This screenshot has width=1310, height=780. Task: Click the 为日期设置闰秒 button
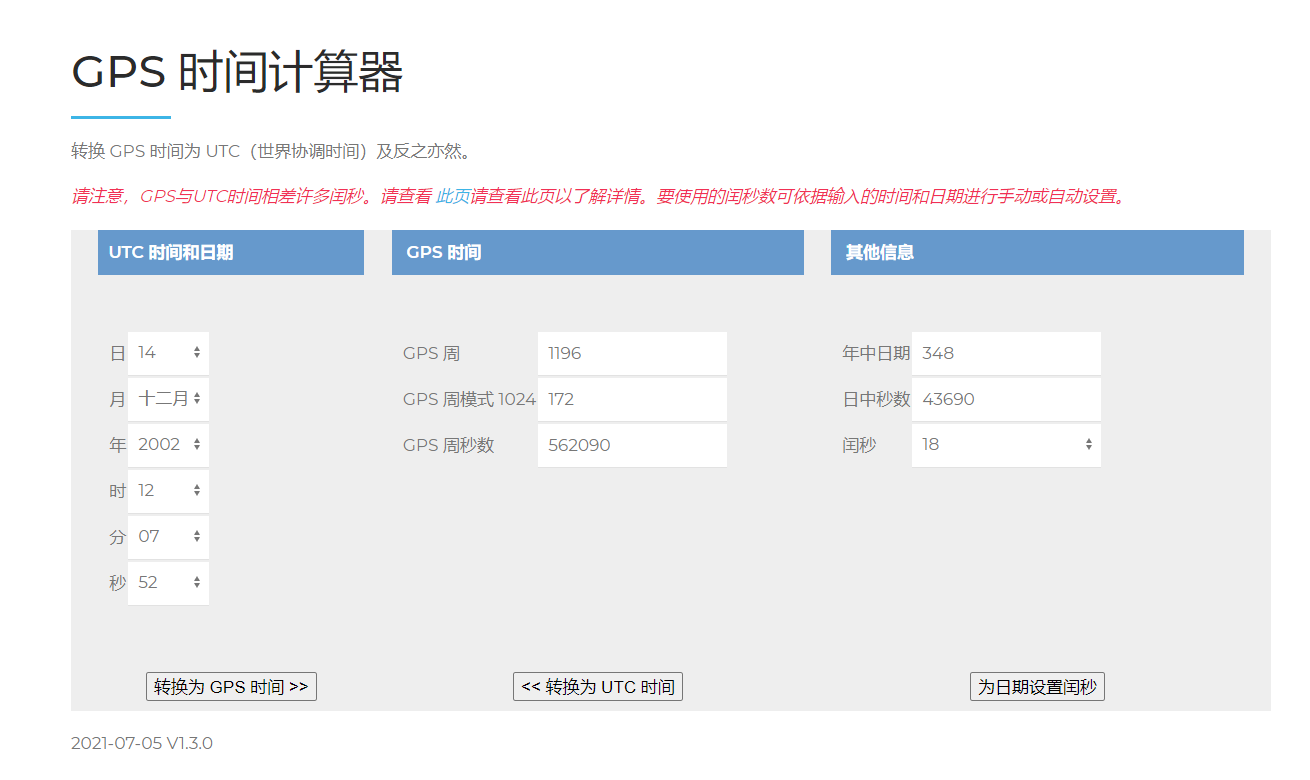coord(1037,686)
